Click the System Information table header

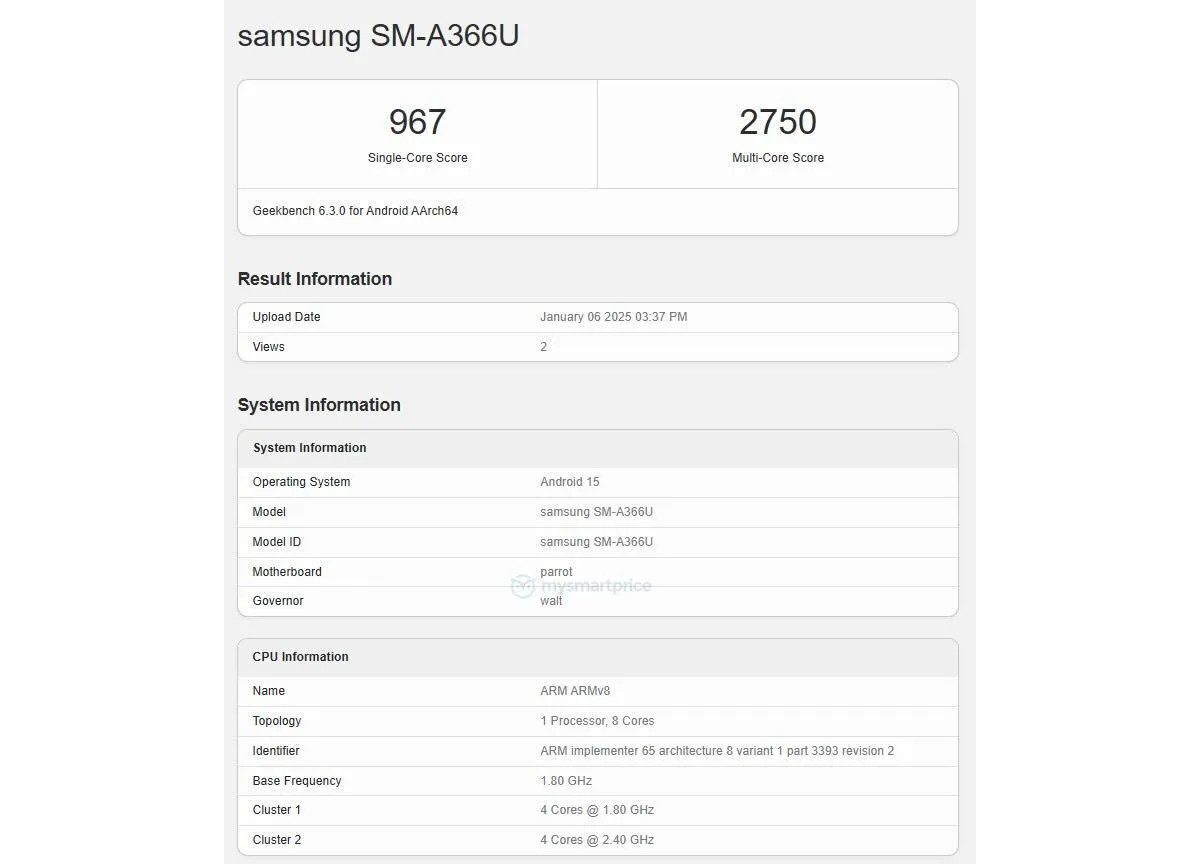[309, 448]
